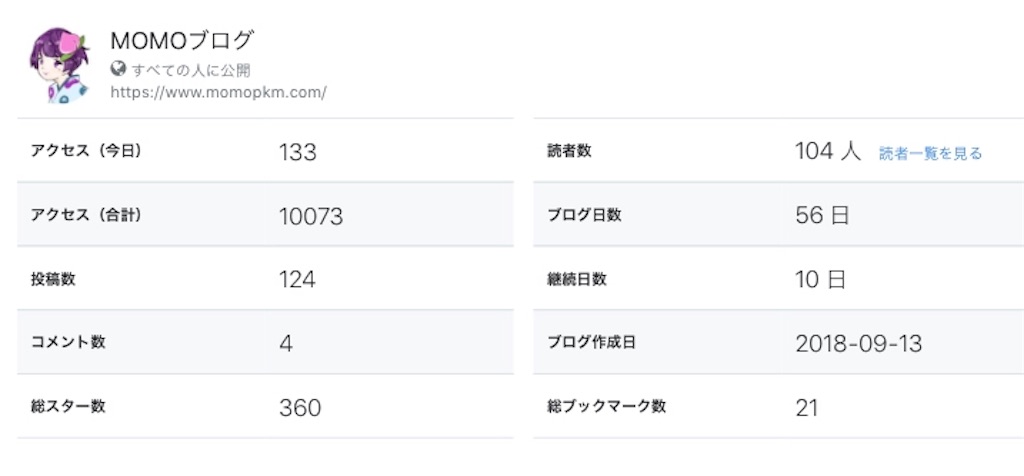Select the ブログ日数 row label

584,215
